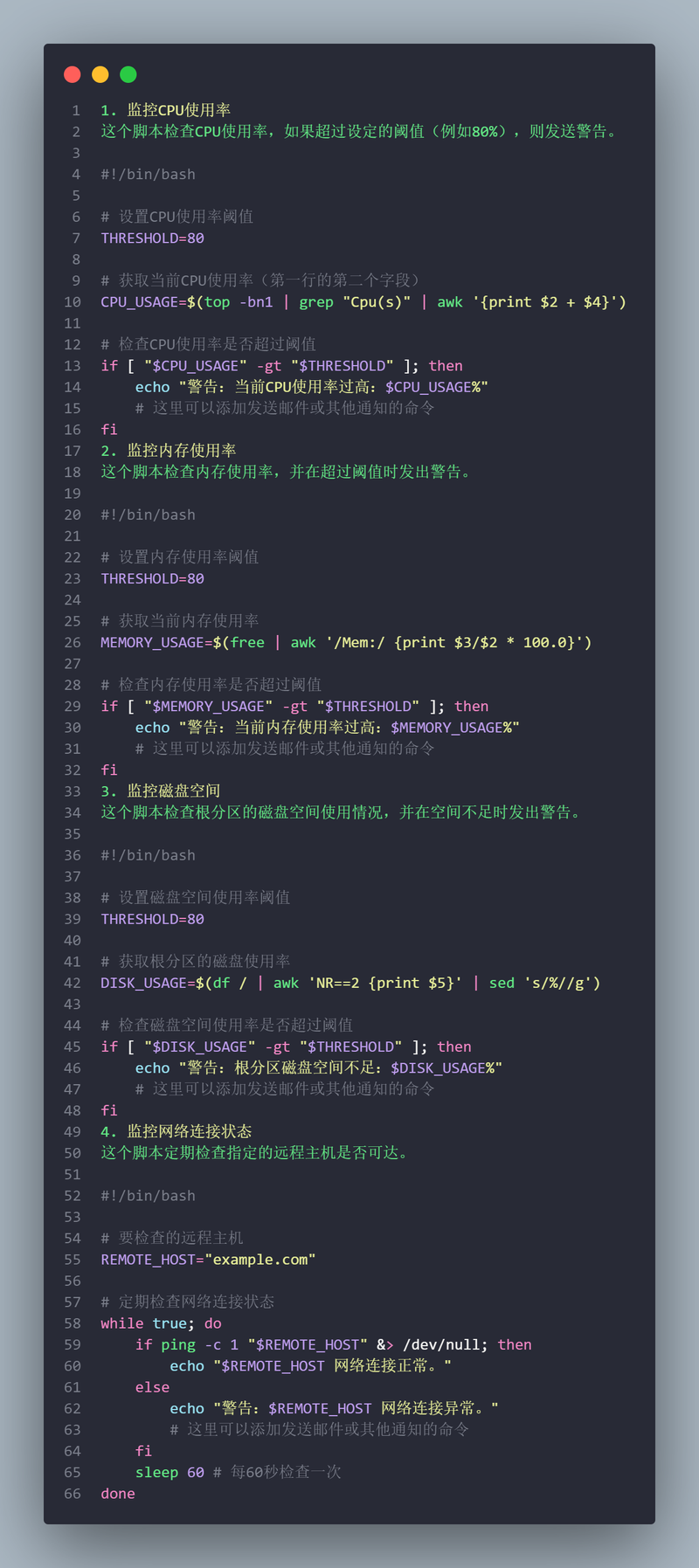Click the "fi" on line 16

[108, 429]
